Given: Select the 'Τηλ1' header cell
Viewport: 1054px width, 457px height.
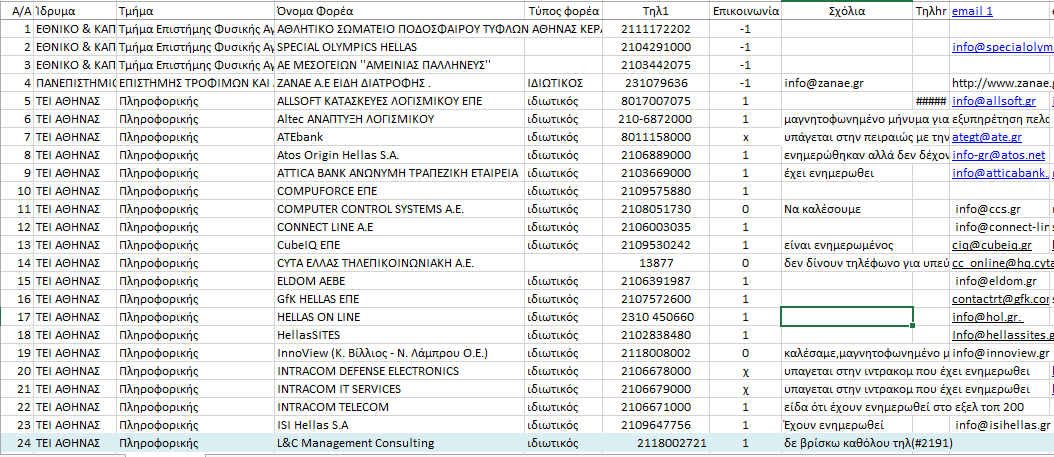Looking at the screenshot, I should click(x=657, y=11).
